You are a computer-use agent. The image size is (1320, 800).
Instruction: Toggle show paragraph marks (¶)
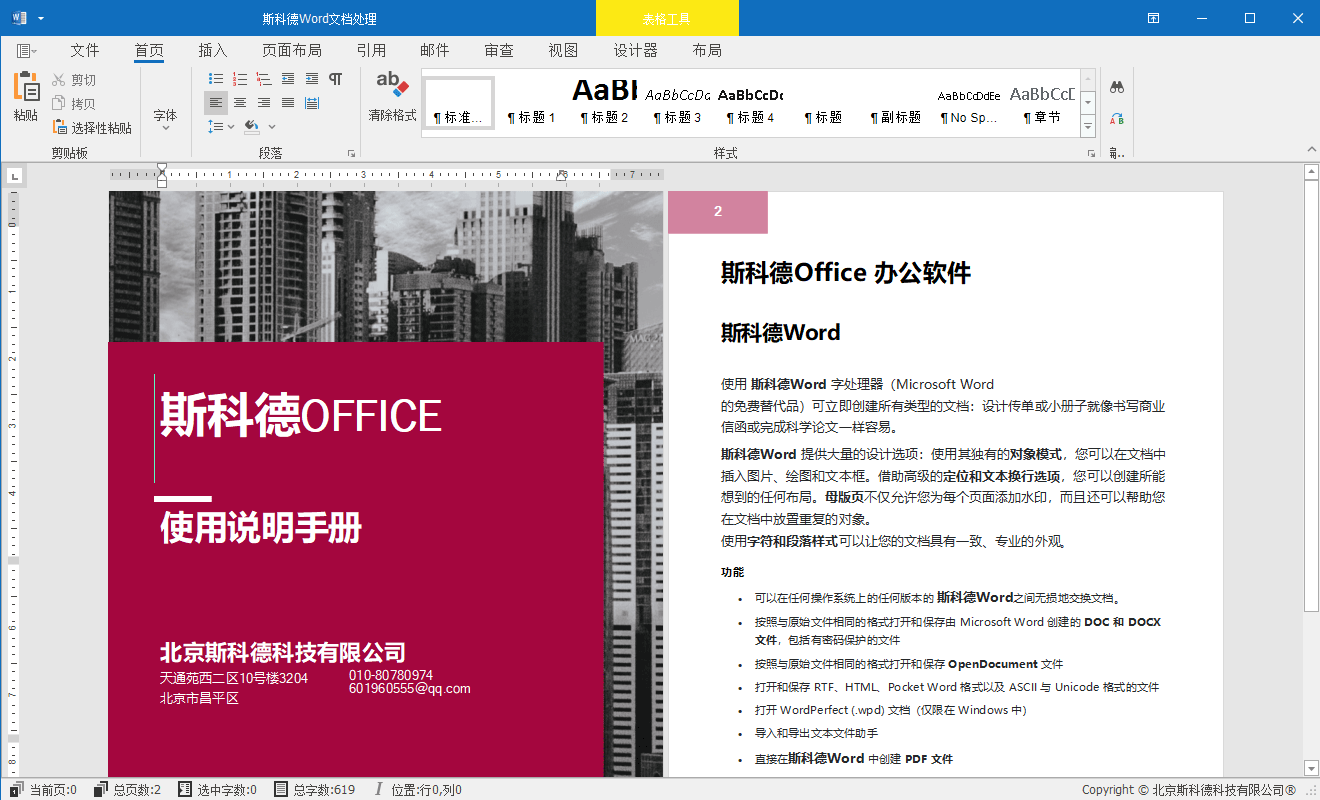coord(336,79)
